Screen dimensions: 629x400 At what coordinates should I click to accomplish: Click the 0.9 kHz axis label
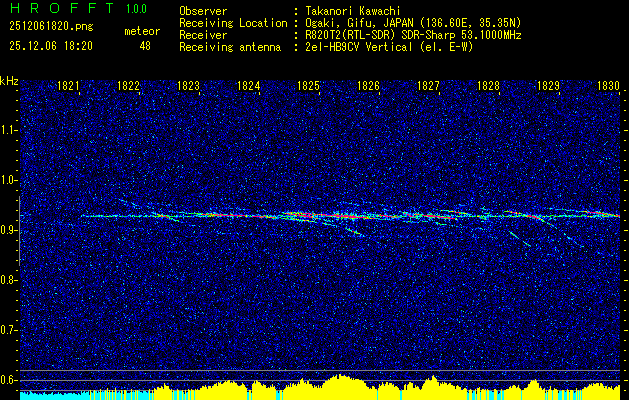click(9, 231)
